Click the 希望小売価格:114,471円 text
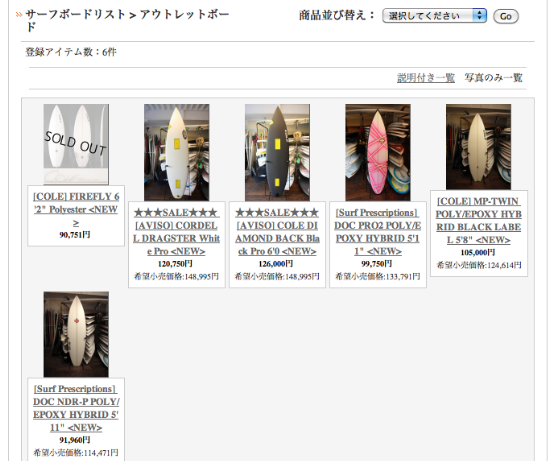 (x=76, y=453)
